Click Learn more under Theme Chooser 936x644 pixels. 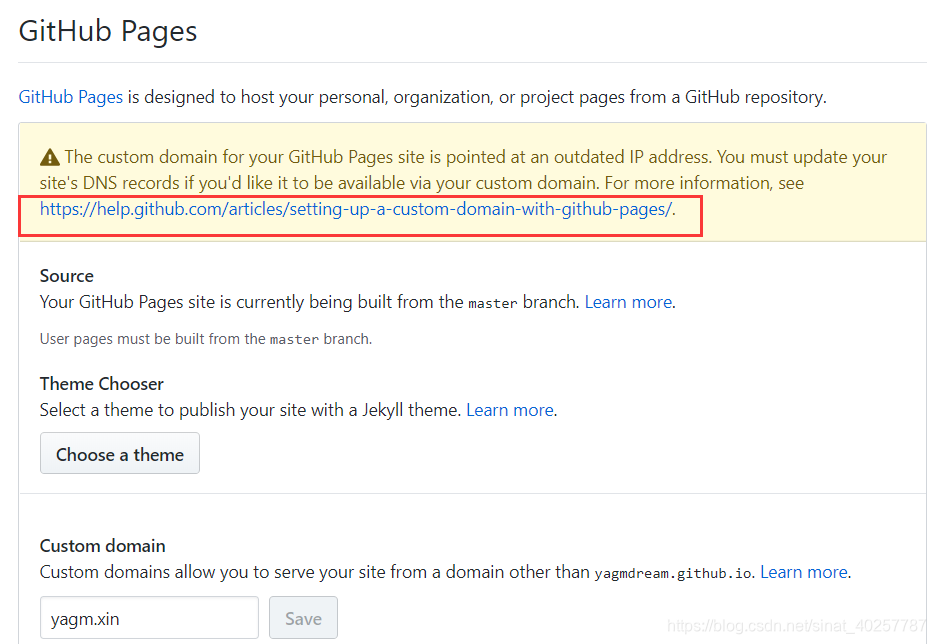pos(510,410)
